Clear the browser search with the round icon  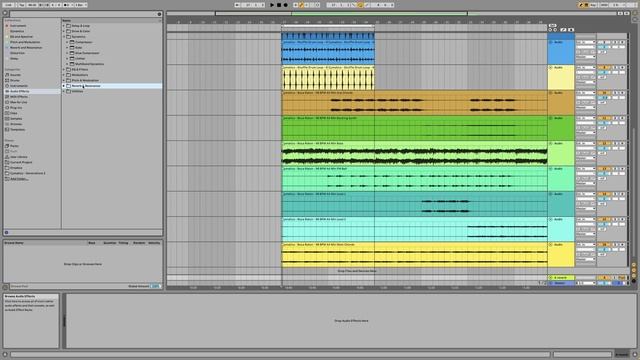coord(160,14)
